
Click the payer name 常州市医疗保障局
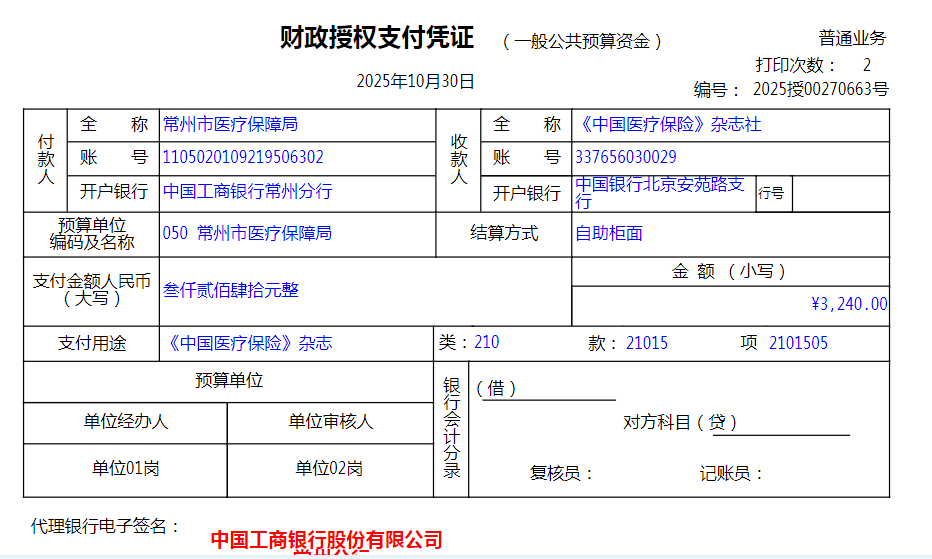point(230,125)
